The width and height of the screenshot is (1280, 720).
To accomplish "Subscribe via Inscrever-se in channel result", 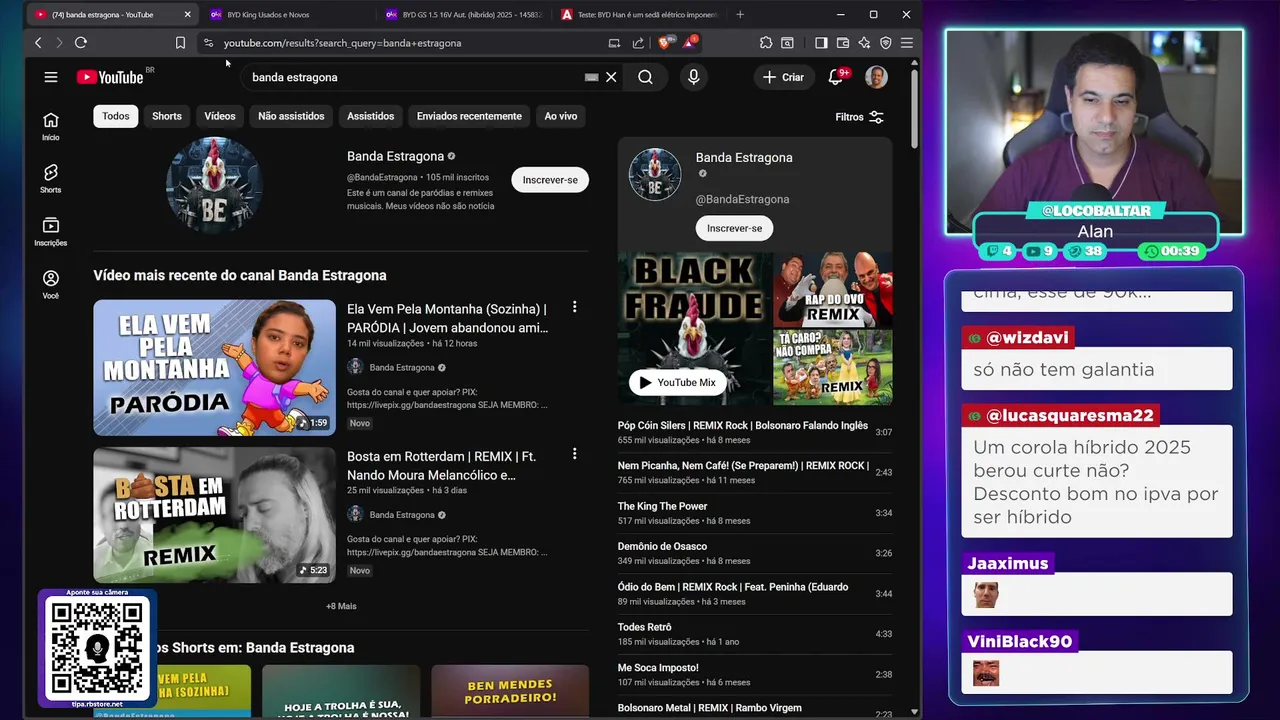I will click(x=550, y=180).
